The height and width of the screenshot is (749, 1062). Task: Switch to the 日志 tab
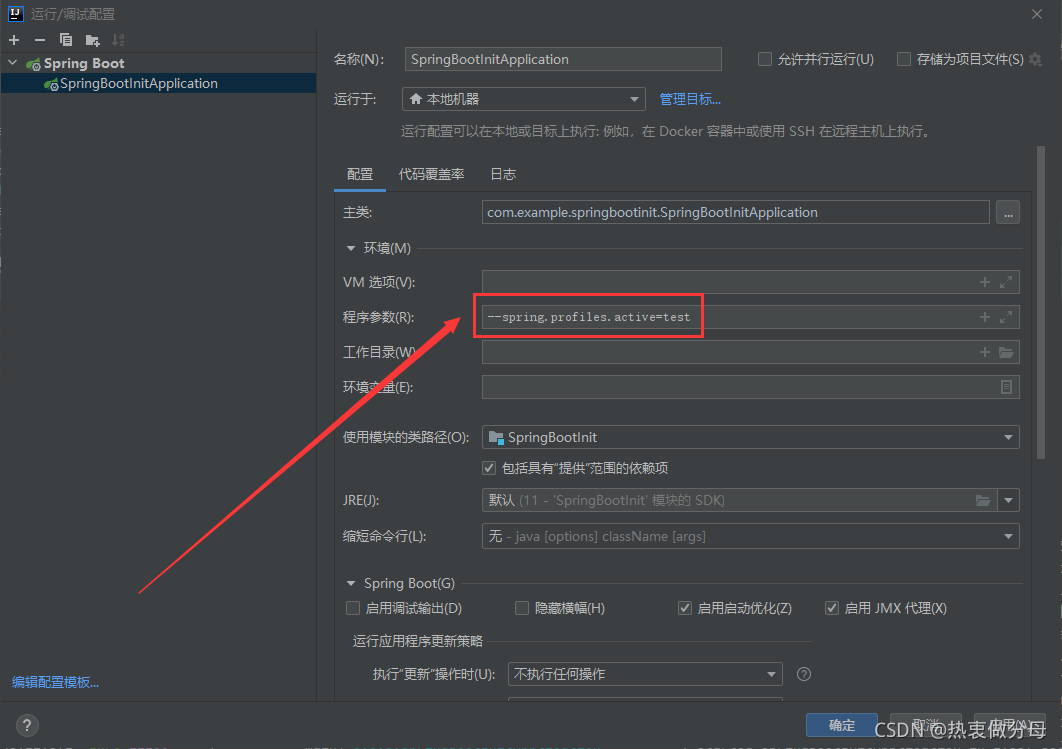pyautogui.click(x=503, y=175)
